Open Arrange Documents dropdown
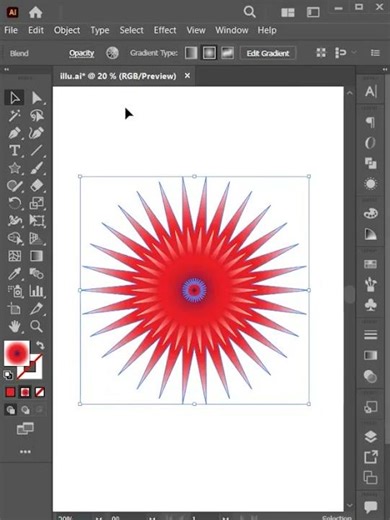This screenshot has width=390, height=520. coord(288,12)
